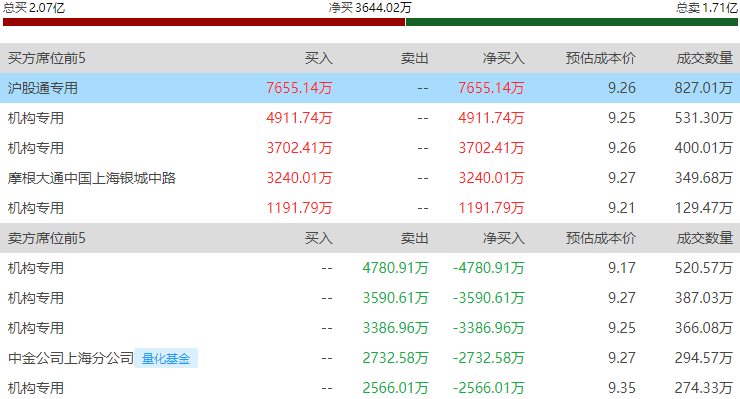Sort buyers by 净买入 column
Viewport: 740px width, 399px height.
pyautogui.click(x=504, y=58)
